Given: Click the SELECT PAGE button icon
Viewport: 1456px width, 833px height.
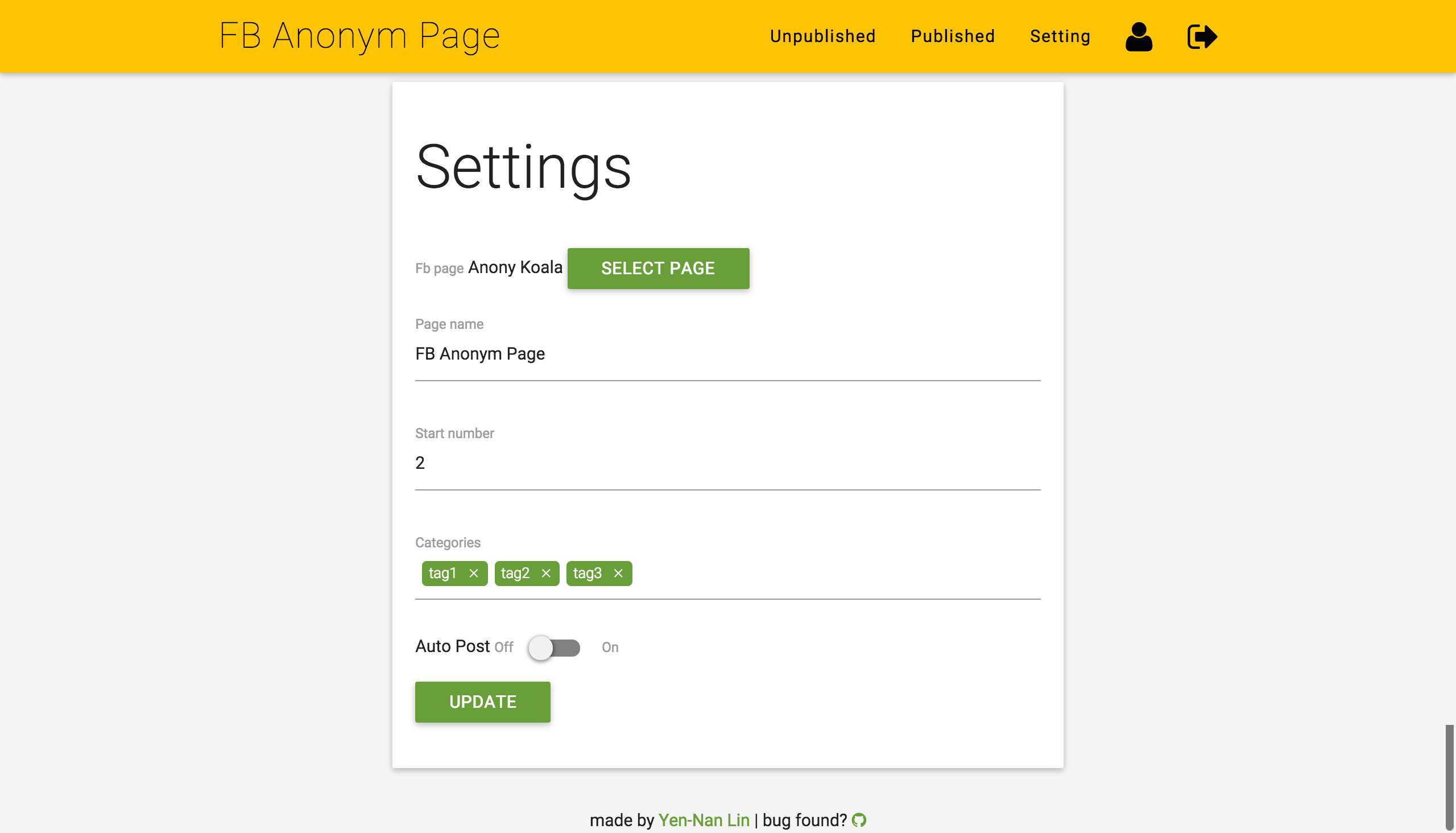Looking at the screenshot, I should tap(658, 268).
